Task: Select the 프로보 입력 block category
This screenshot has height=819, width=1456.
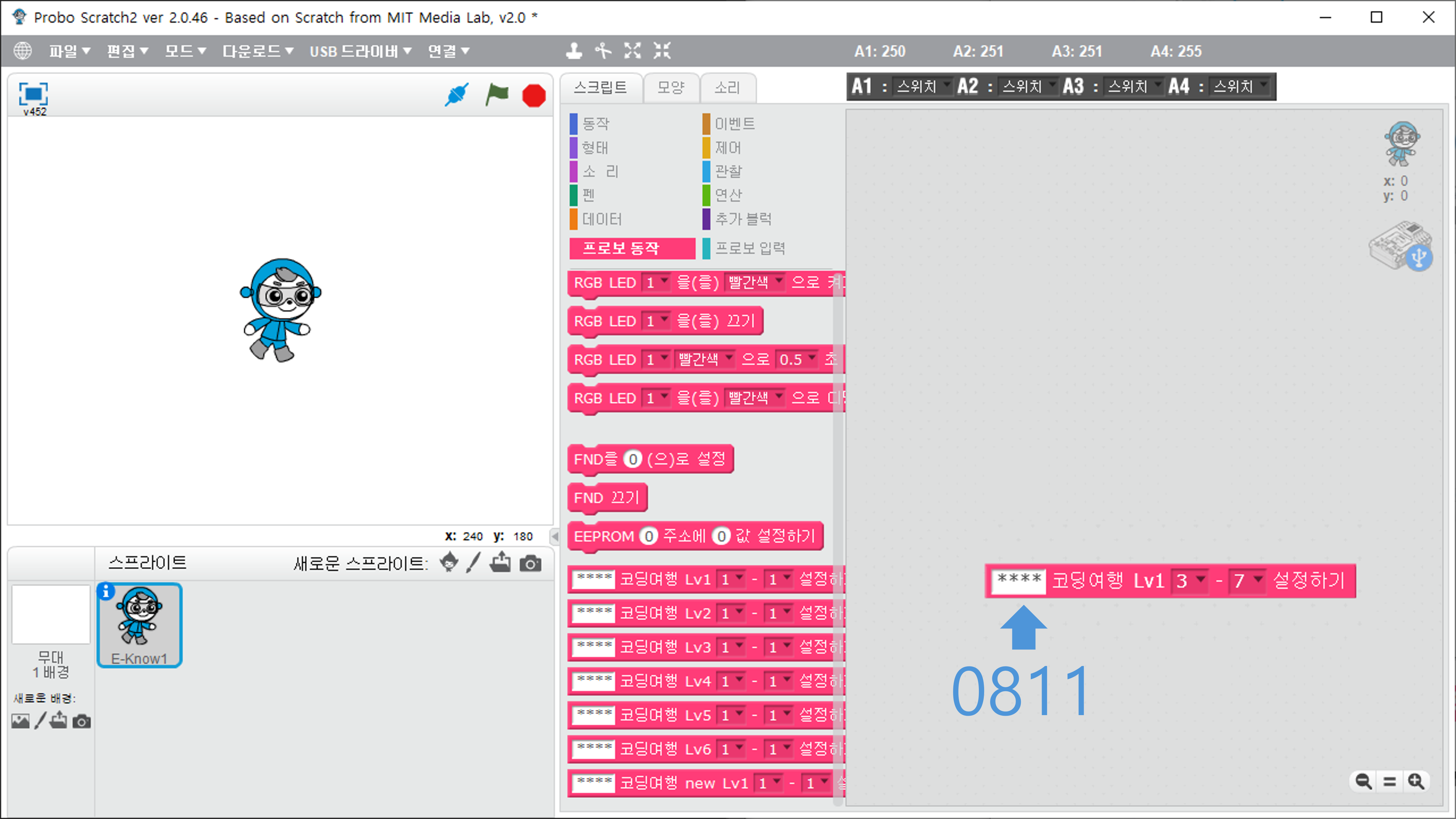Action: (x=750, y=248)
